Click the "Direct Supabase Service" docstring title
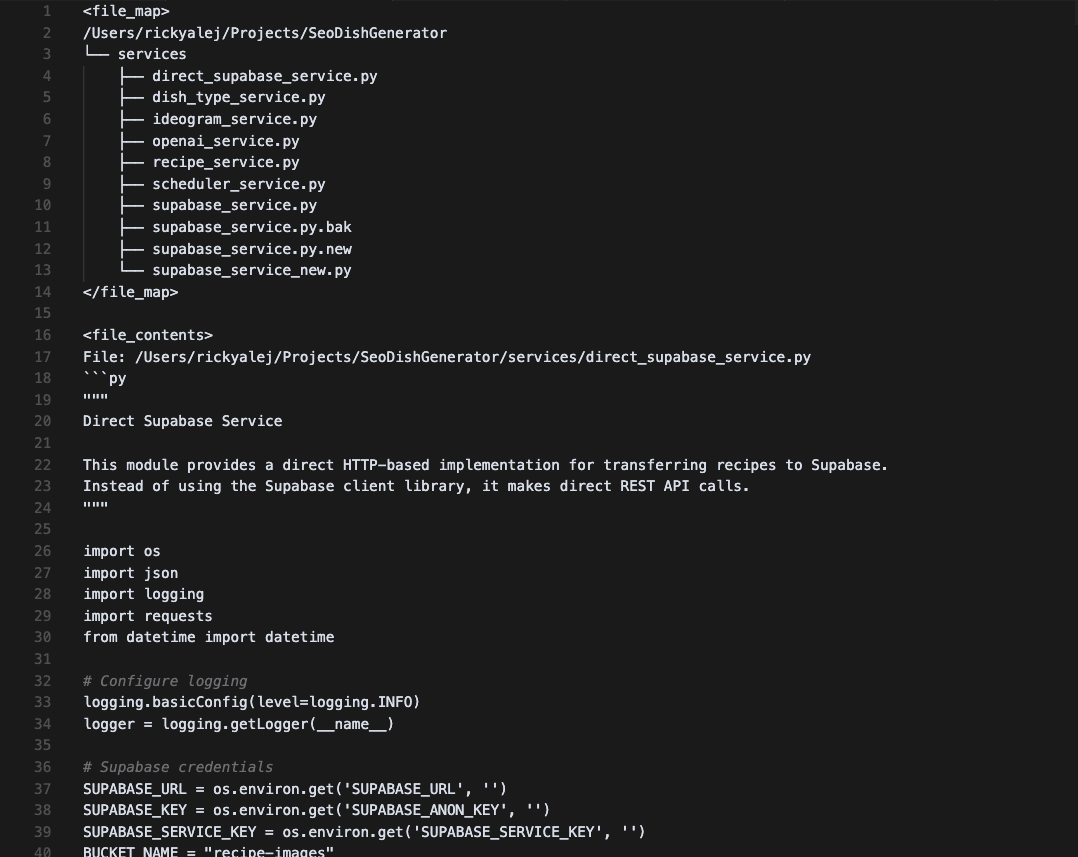This screenshot has height=857, width=1078. (182, 421)
